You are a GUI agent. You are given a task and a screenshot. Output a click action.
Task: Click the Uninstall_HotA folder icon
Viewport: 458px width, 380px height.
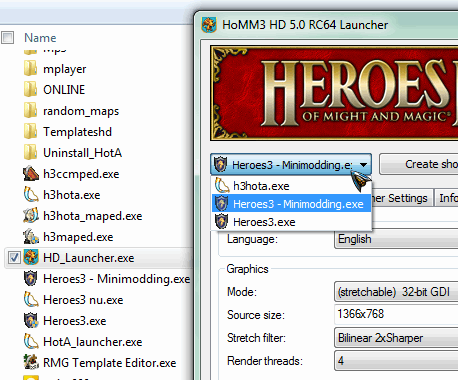31,153
